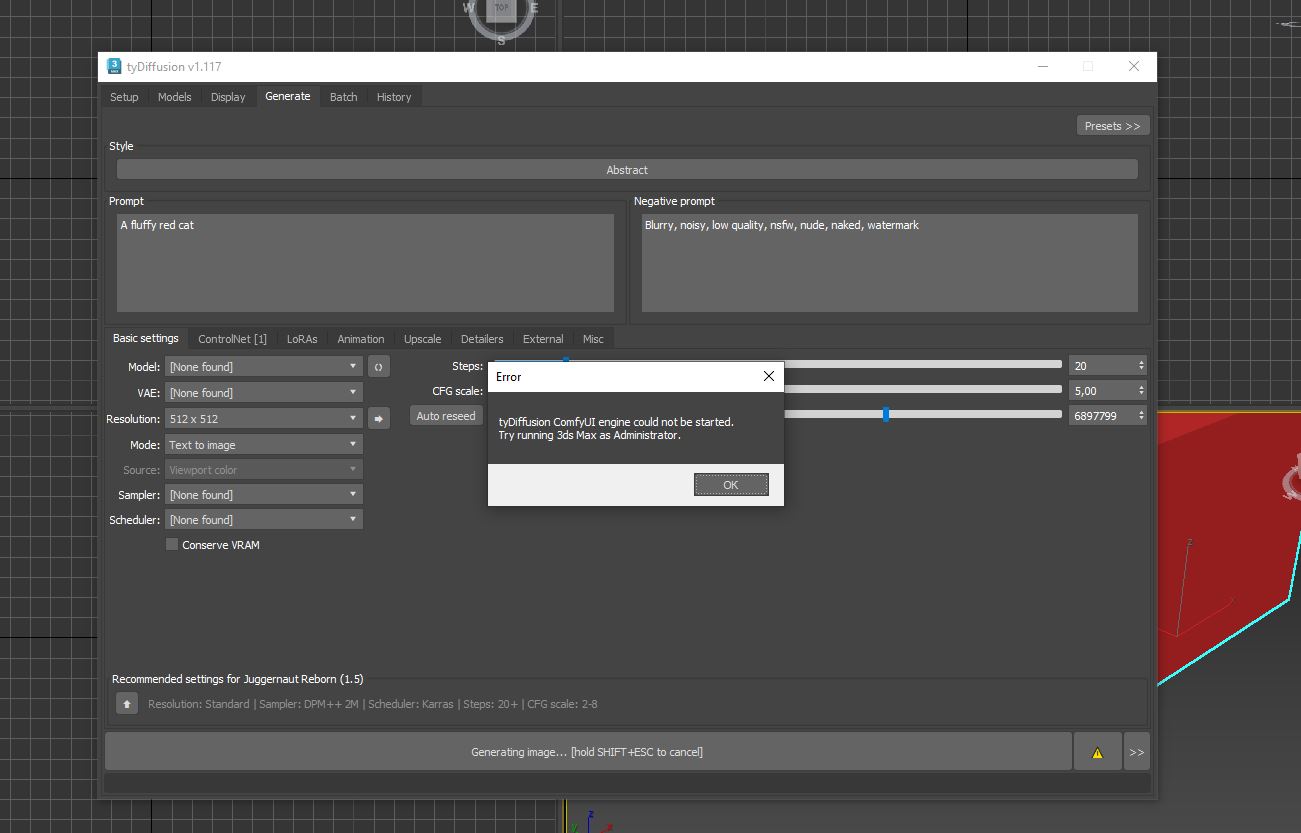Open the Misc tab
Viewport: 1301px width, 833px height.
(593, 339)
